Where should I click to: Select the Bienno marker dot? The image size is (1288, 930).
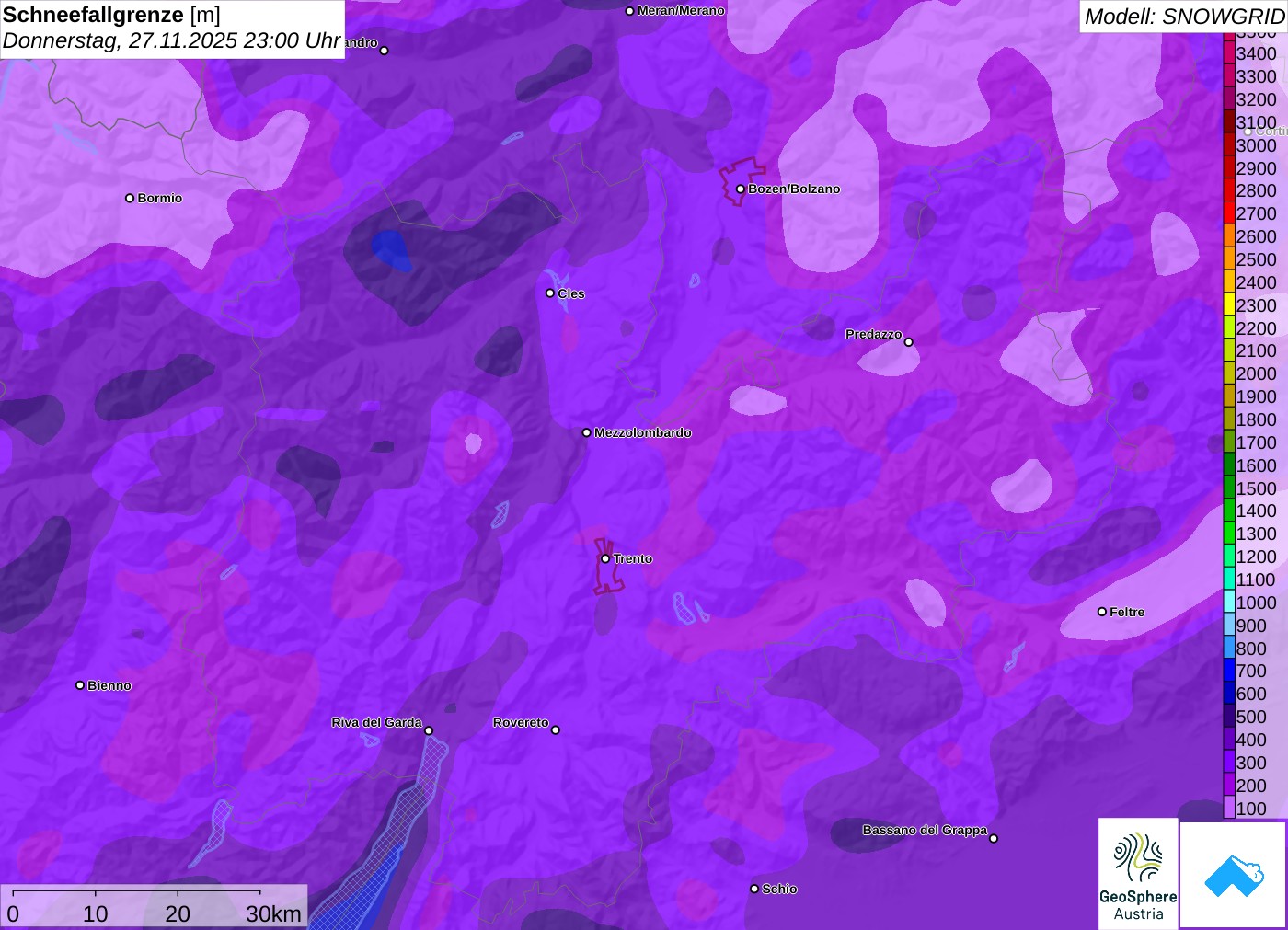[80, 685]
